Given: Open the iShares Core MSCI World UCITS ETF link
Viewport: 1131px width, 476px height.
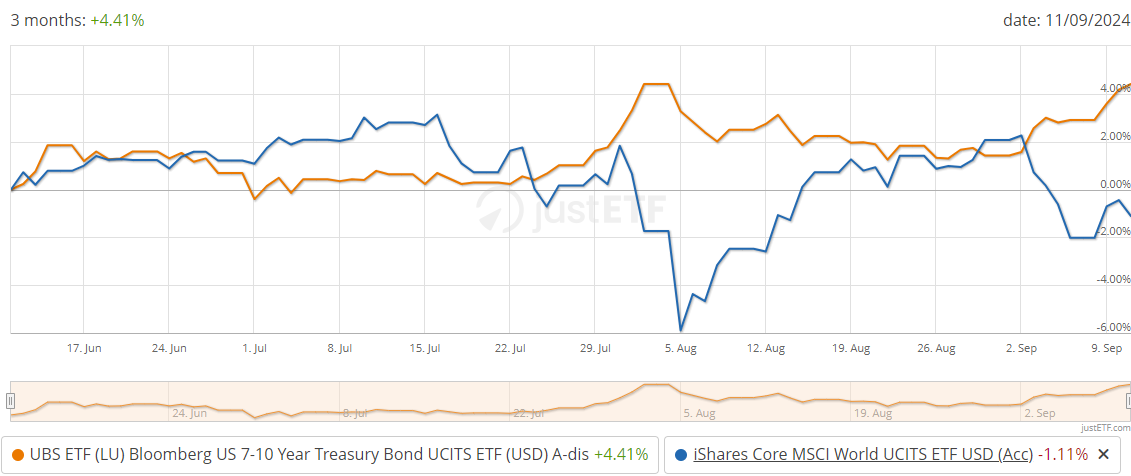Looking at the screenshot, I should click(x=863, y=454).
